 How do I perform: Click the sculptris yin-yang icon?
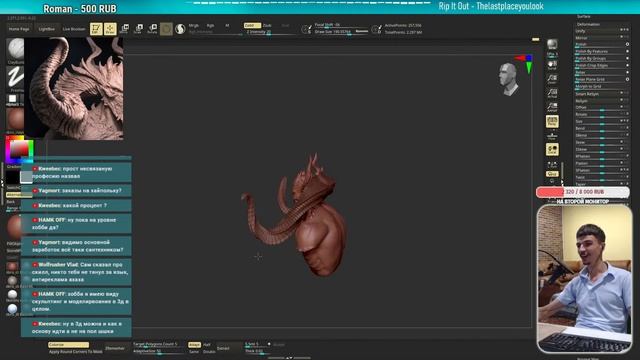click(x=180, y=29)
